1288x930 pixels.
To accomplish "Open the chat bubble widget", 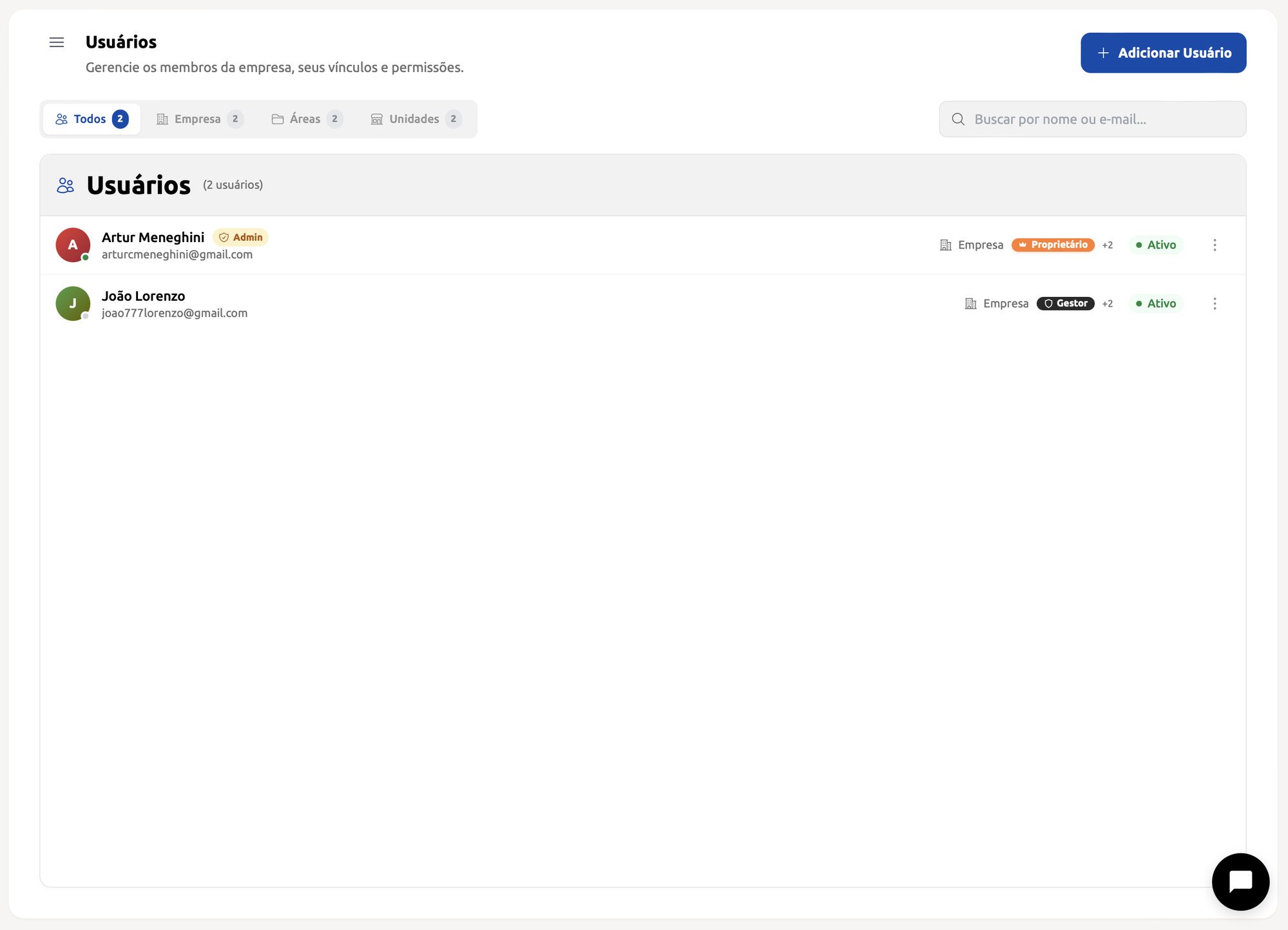I will [1240, 882].
